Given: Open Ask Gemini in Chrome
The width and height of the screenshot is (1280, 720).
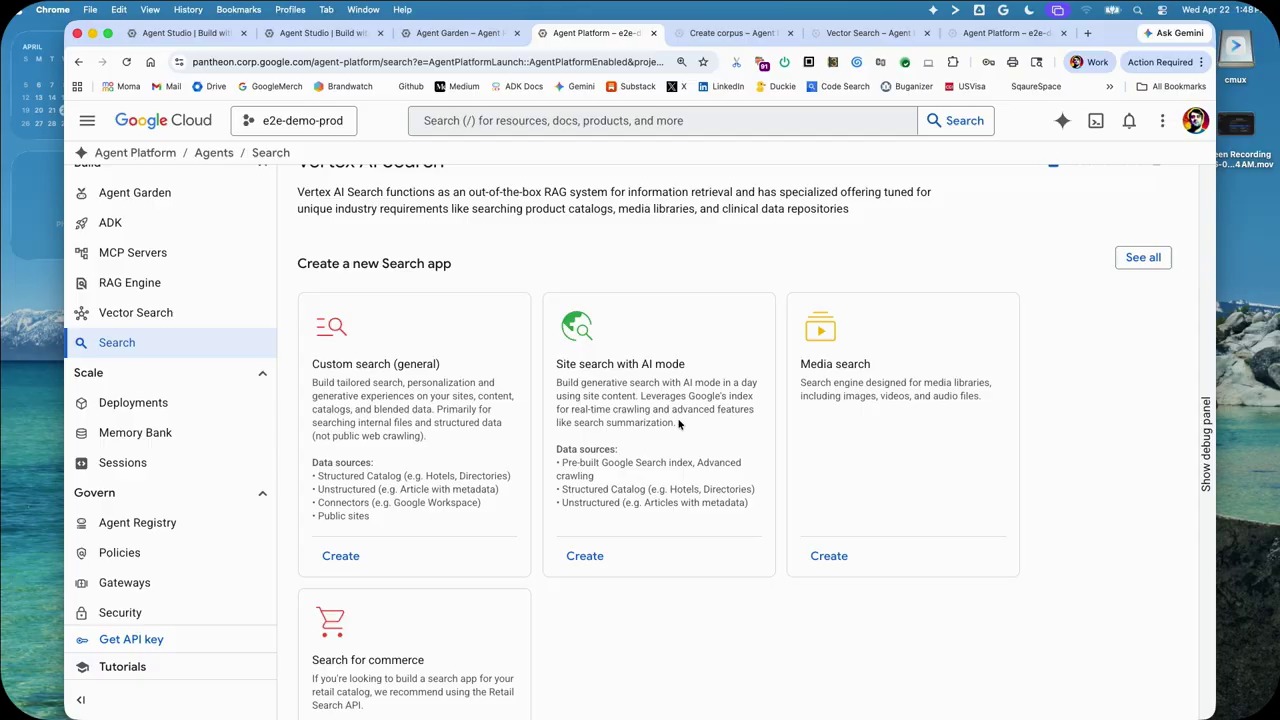Looking at the screenshot, I should click(x=1173, y=33).
